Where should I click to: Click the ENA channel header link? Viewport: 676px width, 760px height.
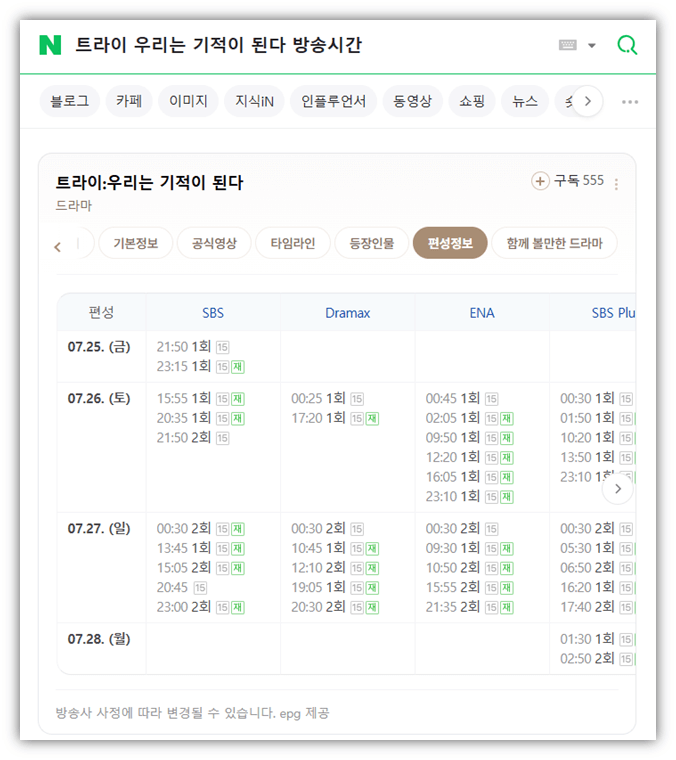tap(482, 313)
